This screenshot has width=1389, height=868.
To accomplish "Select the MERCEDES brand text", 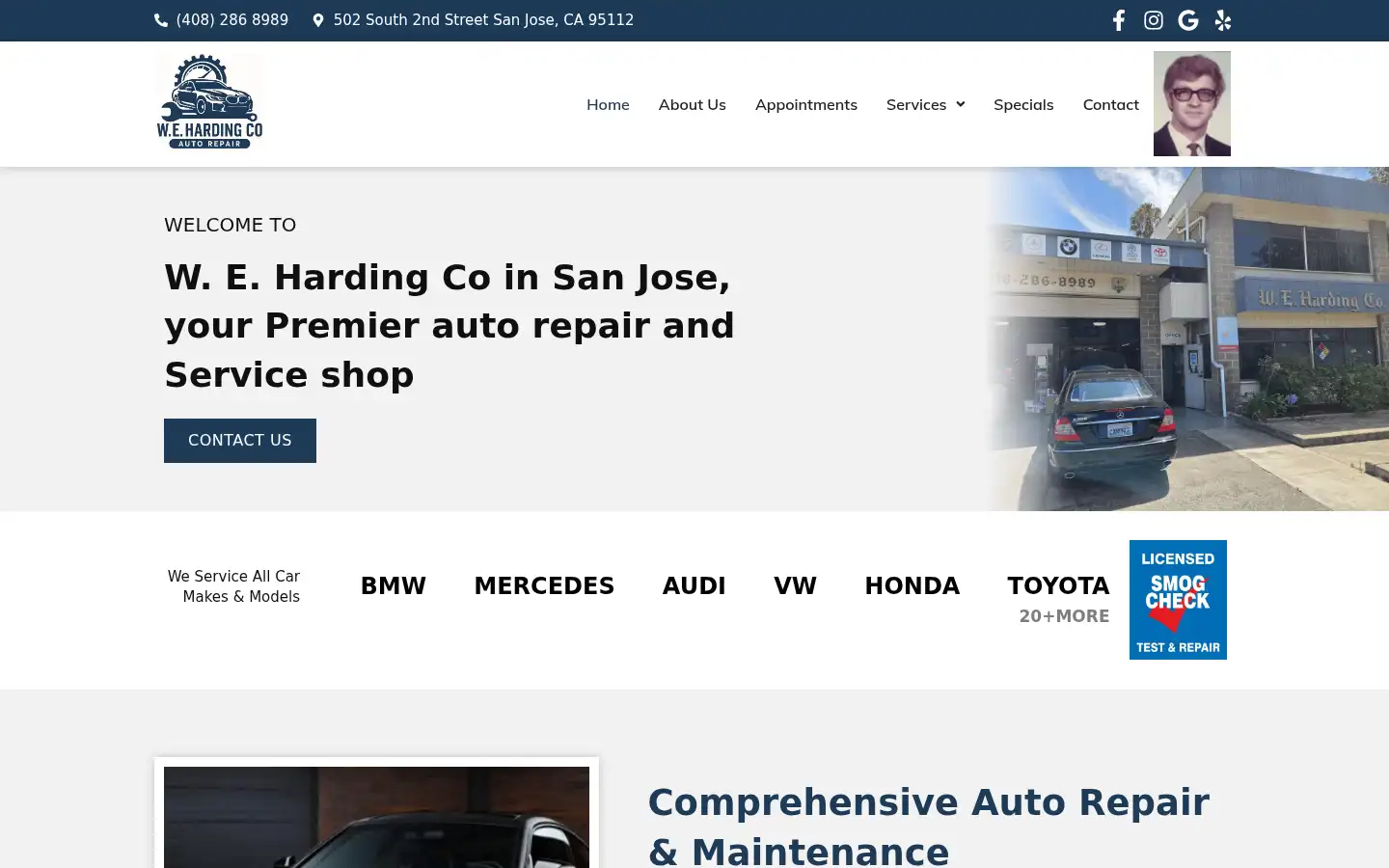I will pyautogui.click(x=544, y=585).
